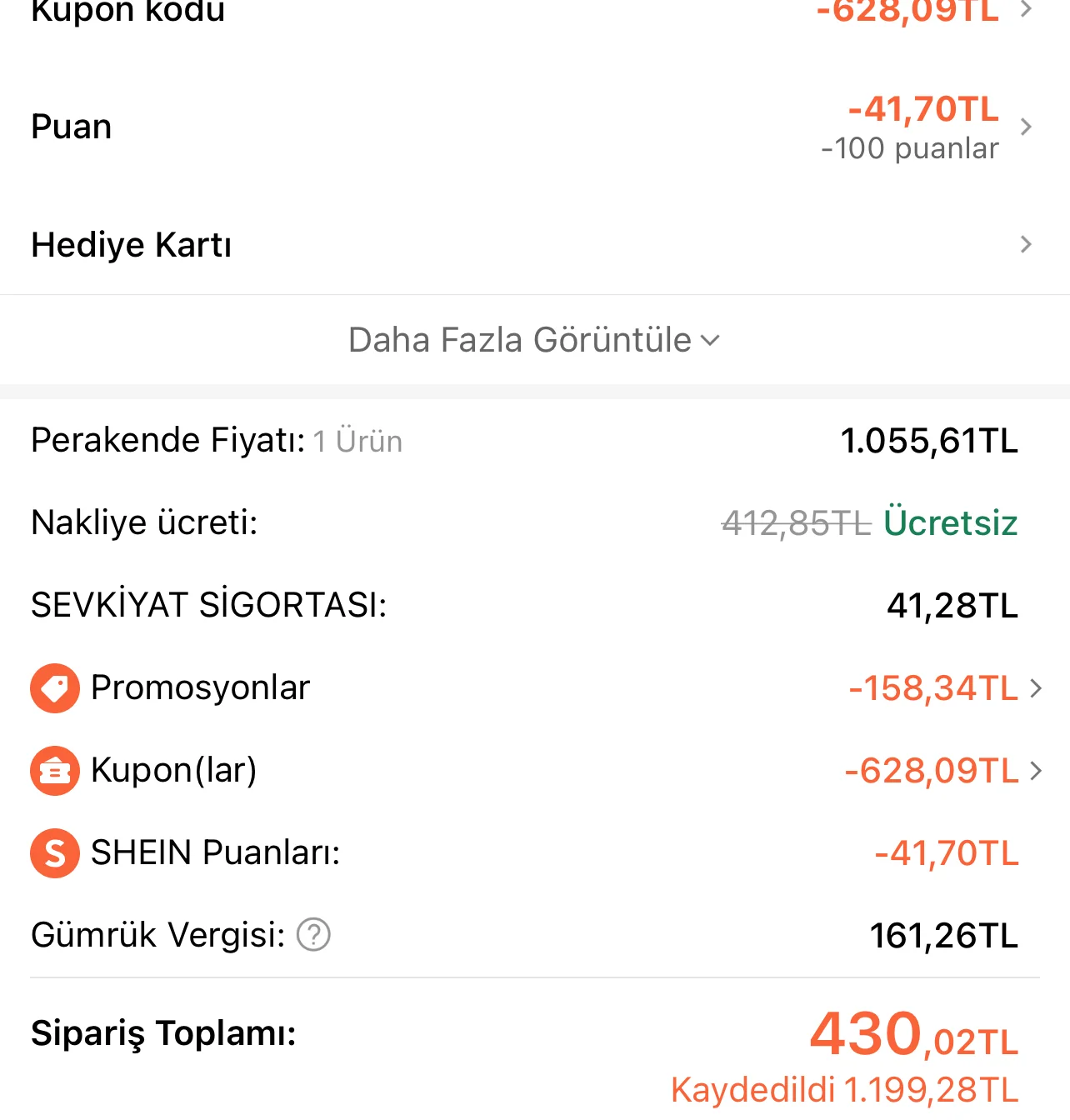The image size is (1070, 1120).
Task: Tap the chevron next to Puan
Action: [1027, 127]
